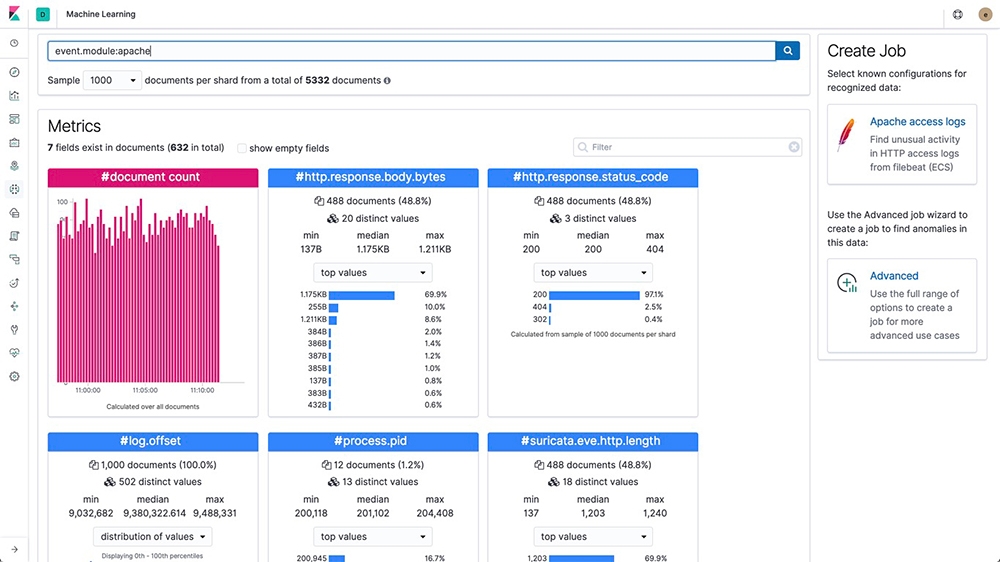Open Recently viewed clock icon
The width and height of the screenshot is (1000, 562).
tap(14, 43)
